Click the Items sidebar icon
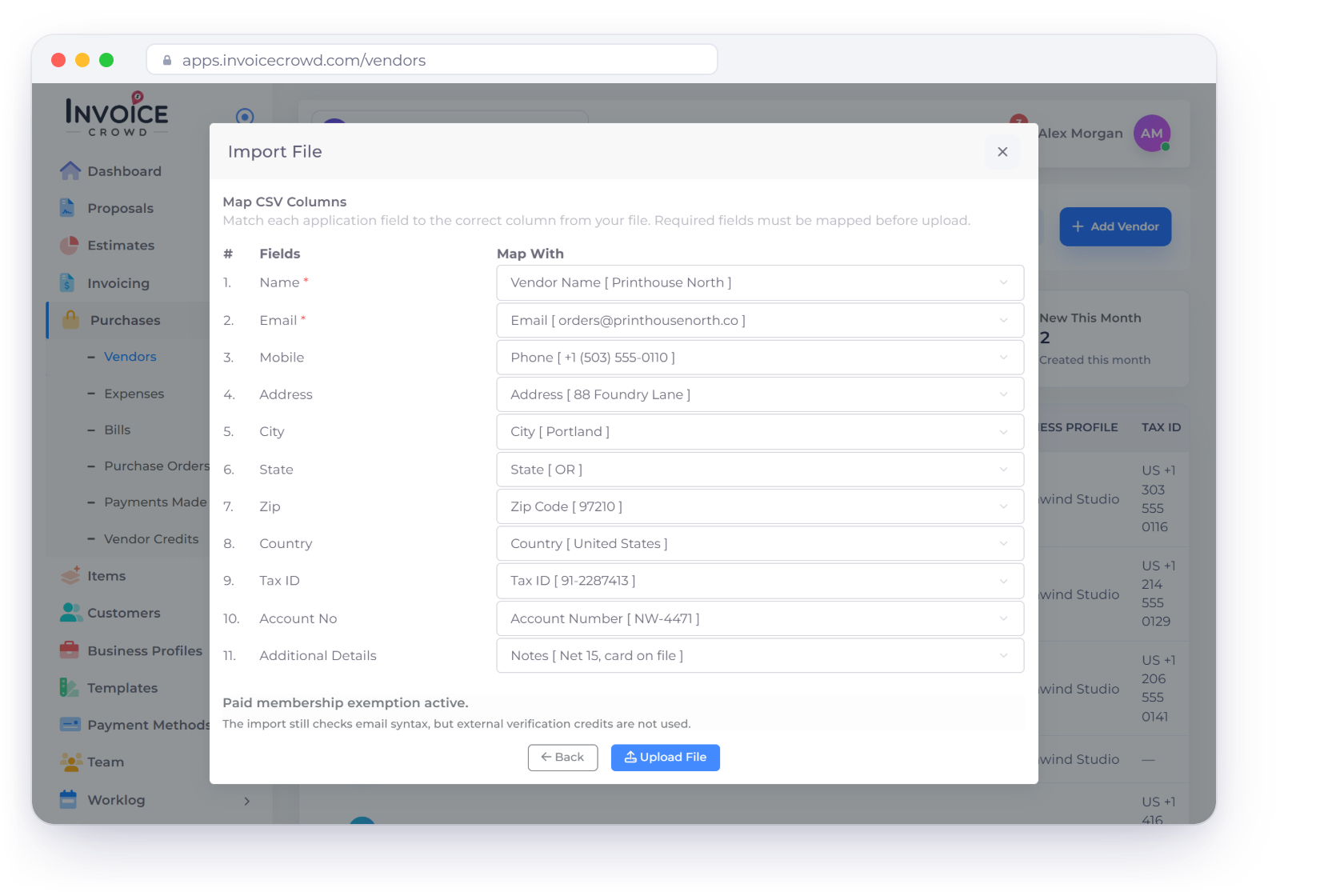The image size is (1344, 896). 70,575
